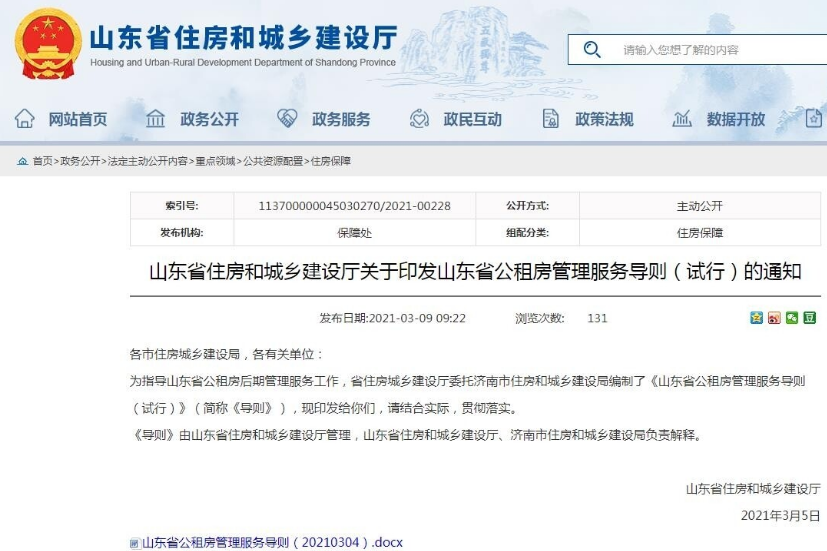The width and height of the screenshot is (827, 551).
Task: Click the 保障处 table cell
Action: [x=354, y=233]
